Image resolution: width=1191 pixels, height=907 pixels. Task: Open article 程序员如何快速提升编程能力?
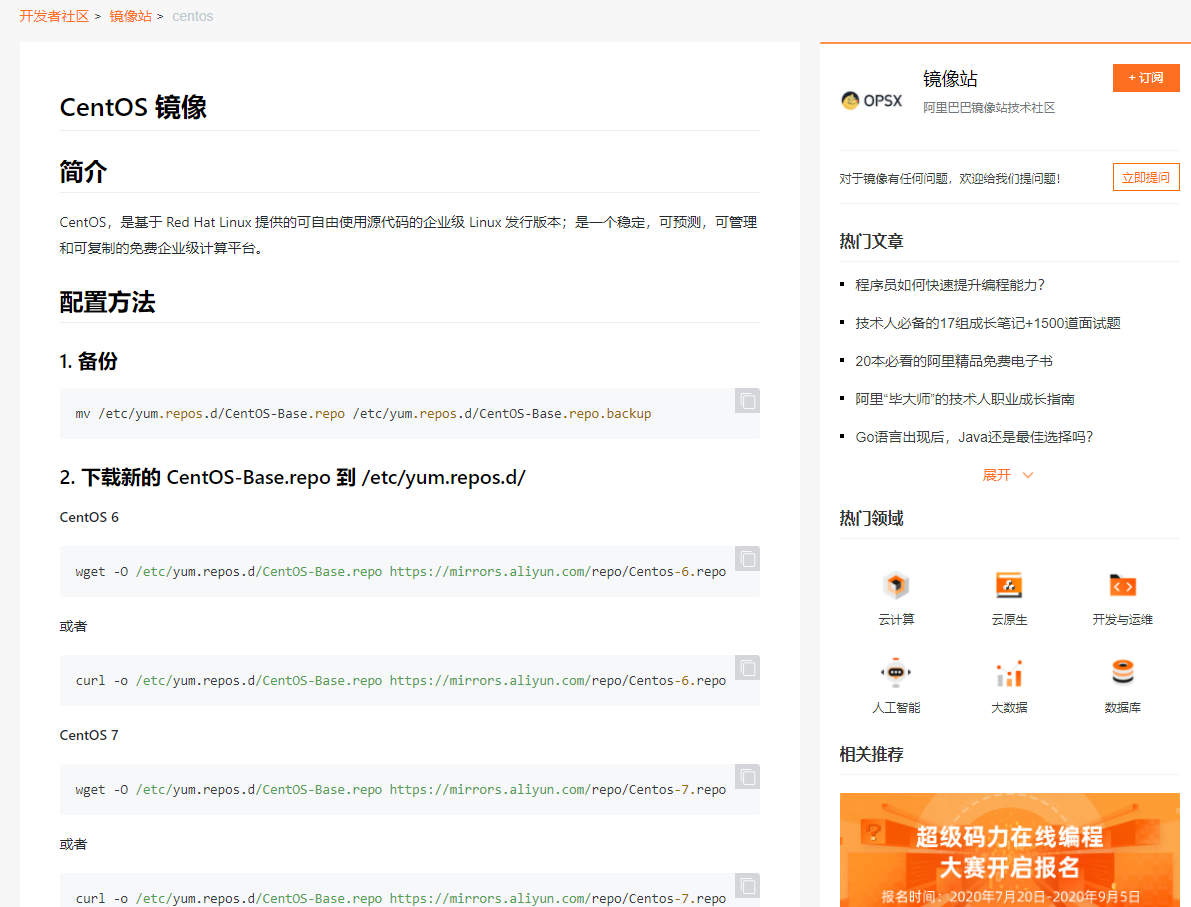[x=949, y=285]
